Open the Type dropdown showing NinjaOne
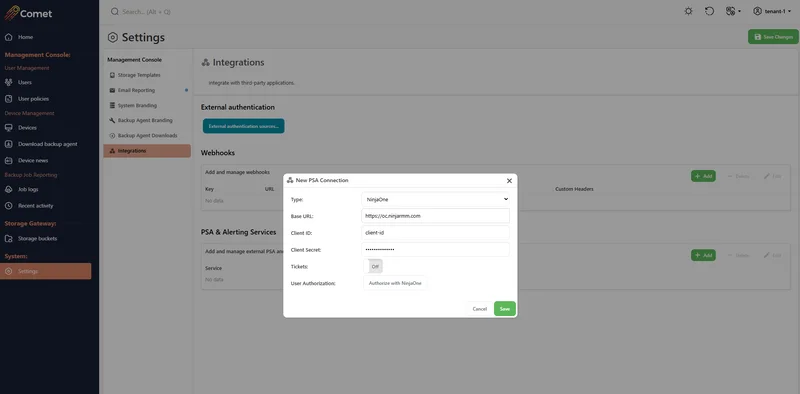800x394 pixels. tap(435, 200)
